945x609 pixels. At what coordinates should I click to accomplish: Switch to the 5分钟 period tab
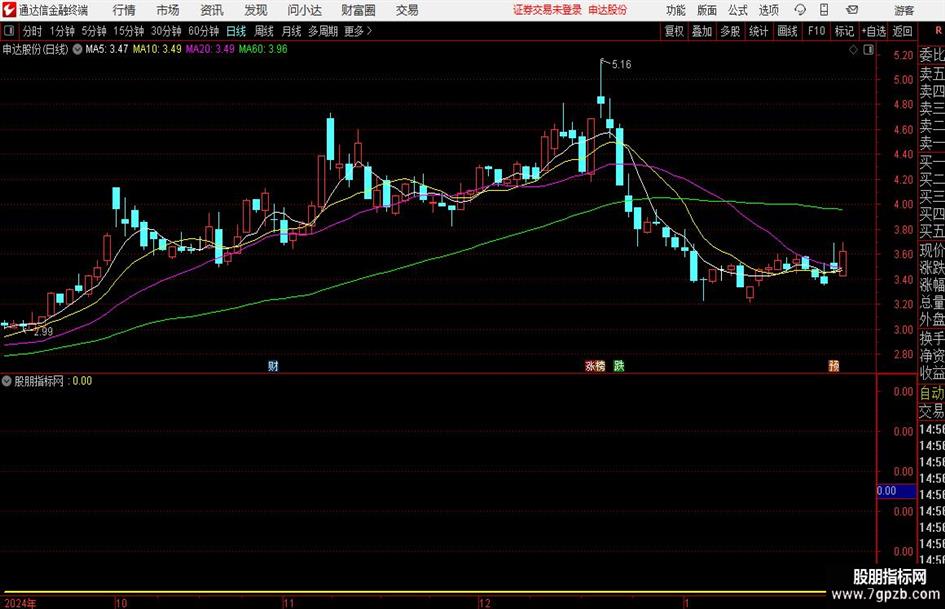94,31
